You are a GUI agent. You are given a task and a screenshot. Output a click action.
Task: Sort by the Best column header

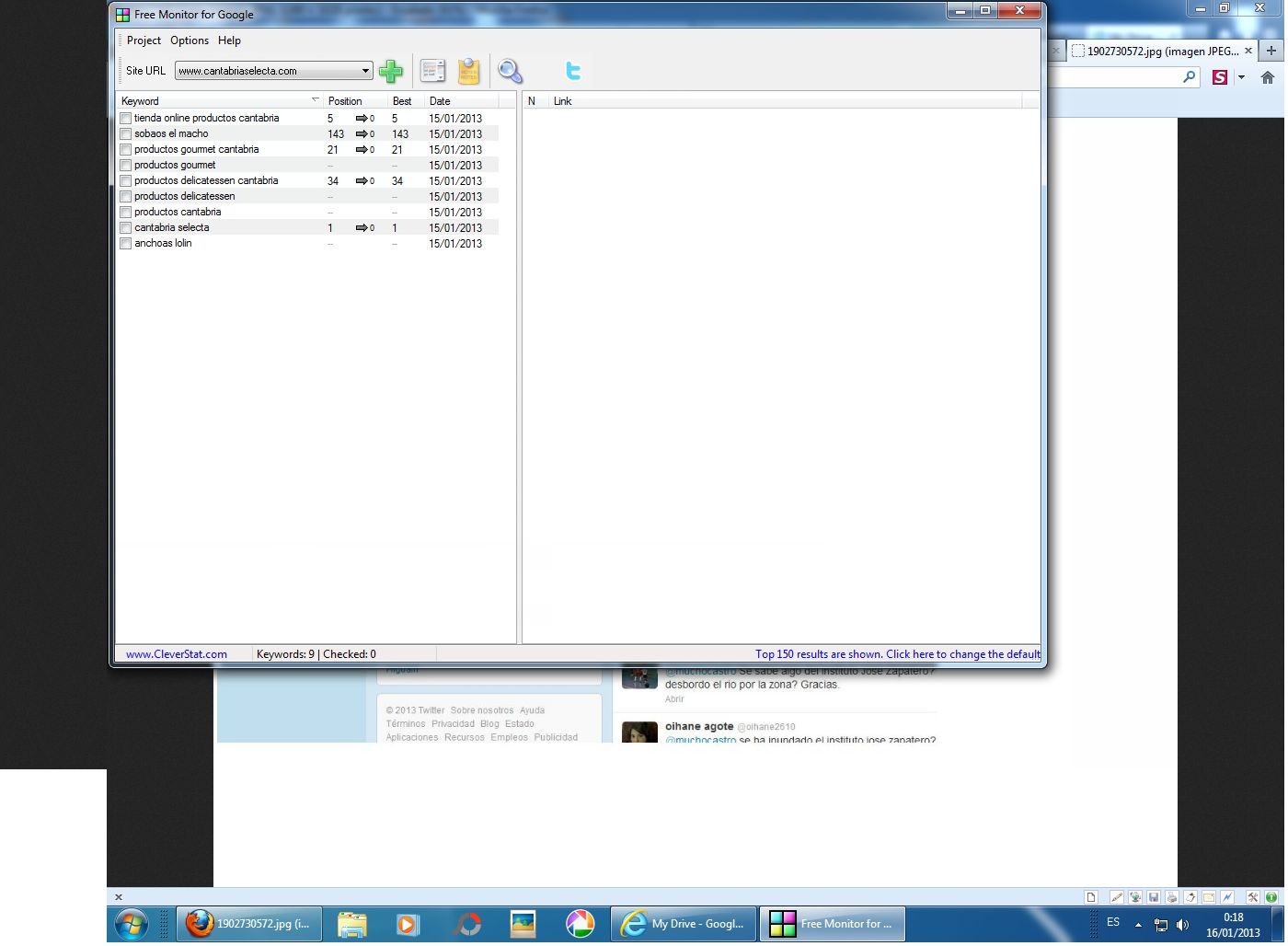coord(407,101)
